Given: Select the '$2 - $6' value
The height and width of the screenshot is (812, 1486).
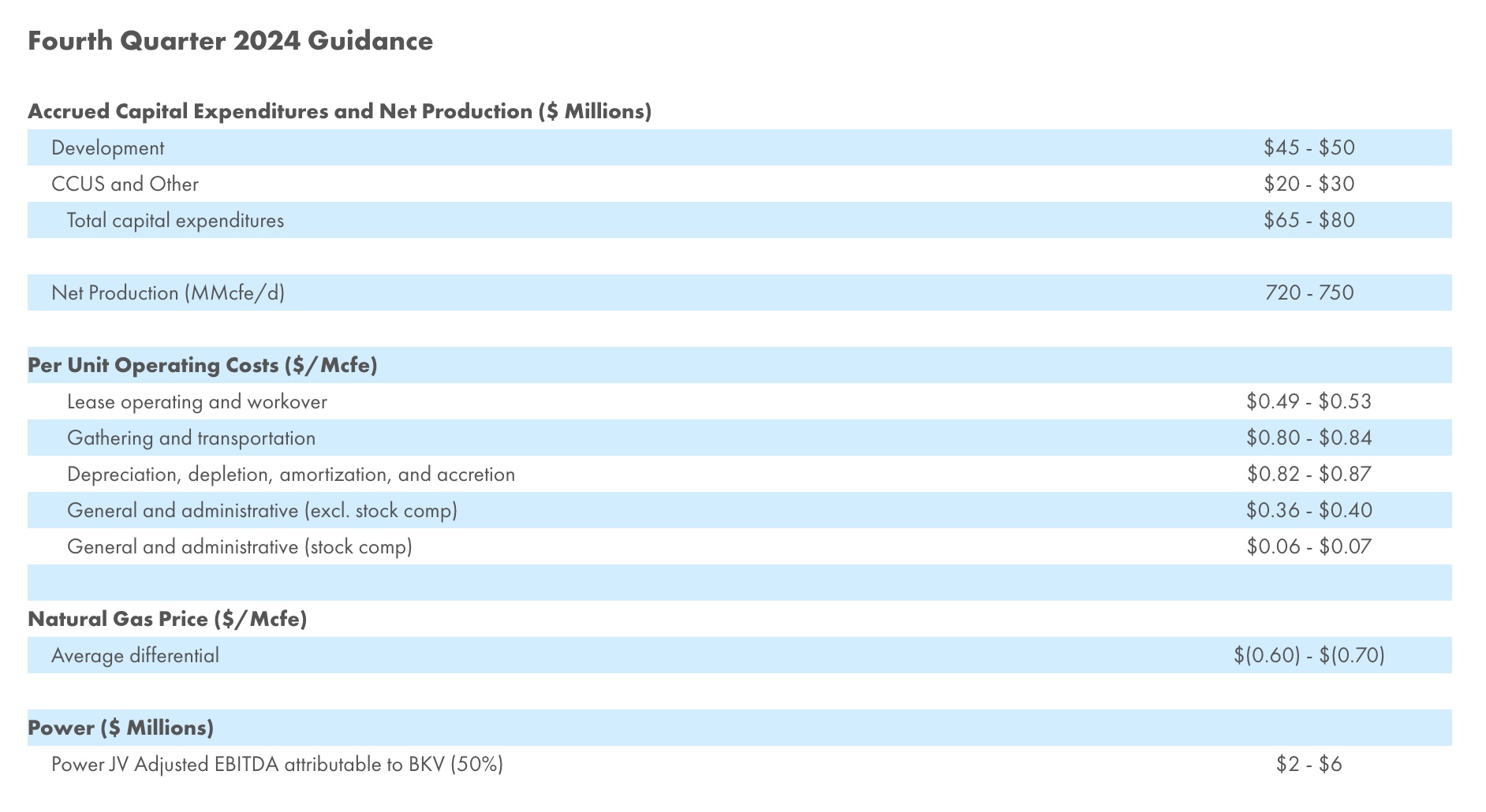Looking at the screenshot, I should [x=1309, y=764].
